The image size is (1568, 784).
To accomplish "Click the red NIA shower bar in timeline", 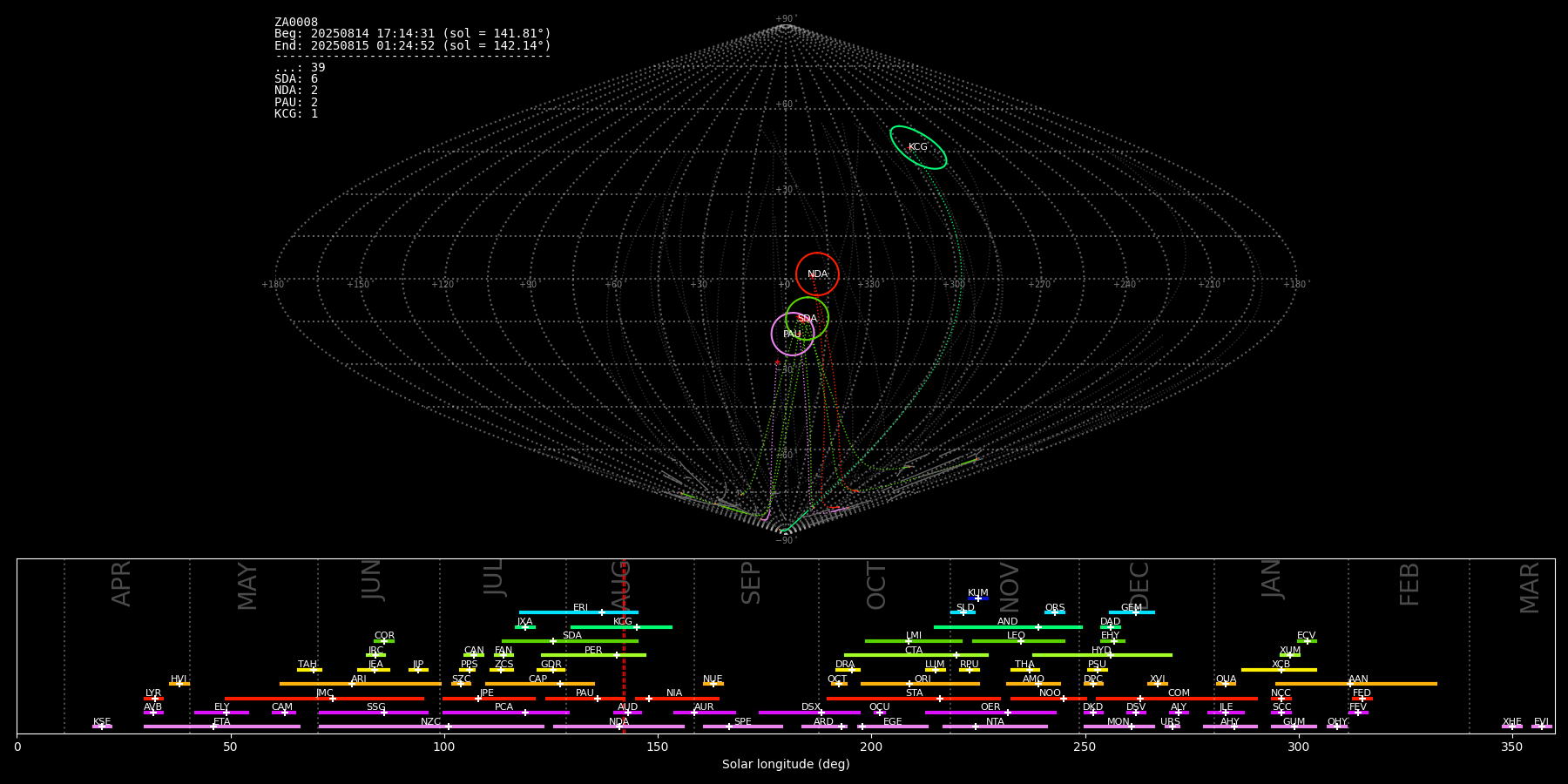I will pyautogui.click(x=677, y=699).
